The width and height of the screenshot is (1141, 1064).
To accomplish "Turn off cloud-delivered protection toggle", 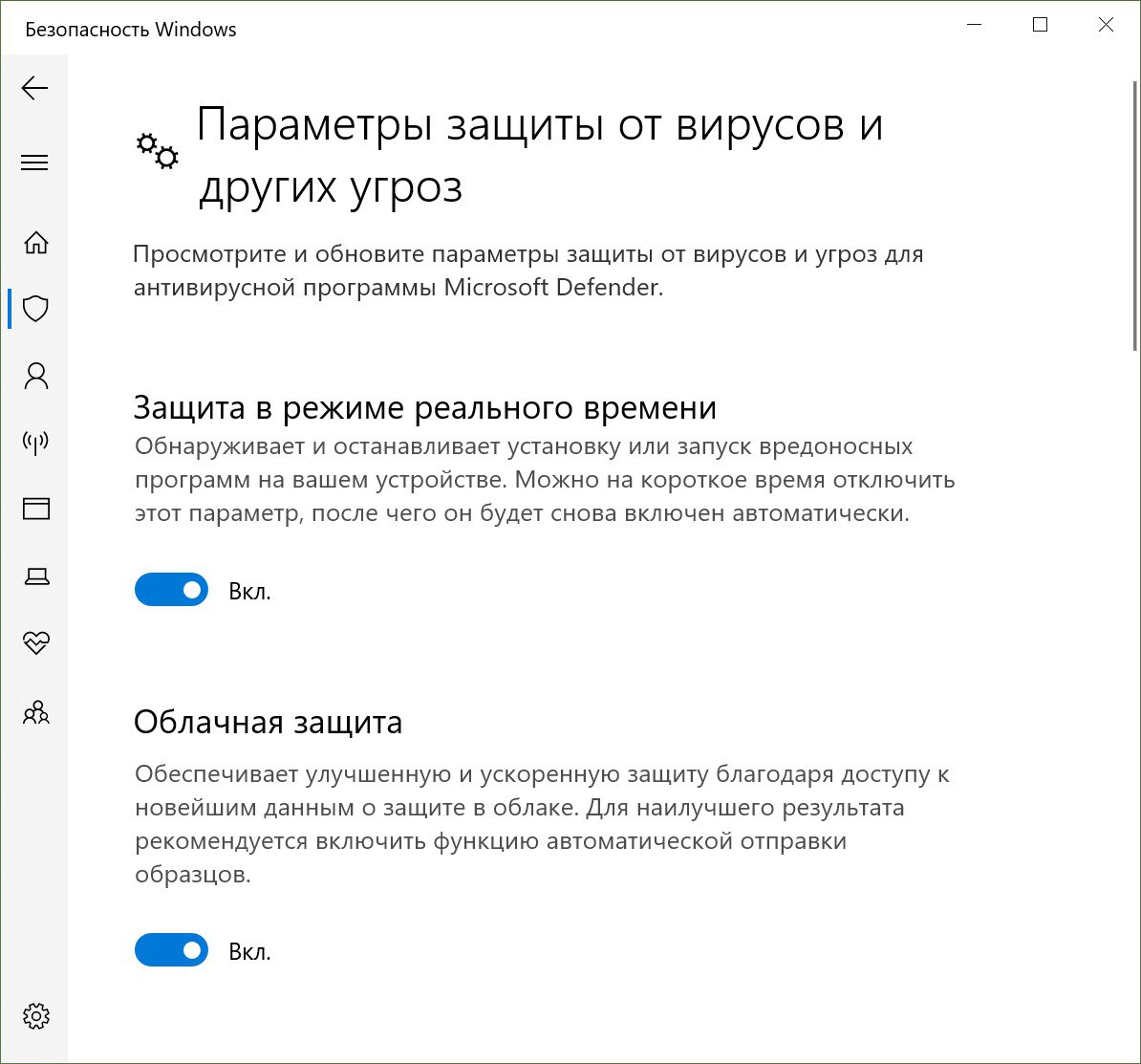I will tap(171, 949).
